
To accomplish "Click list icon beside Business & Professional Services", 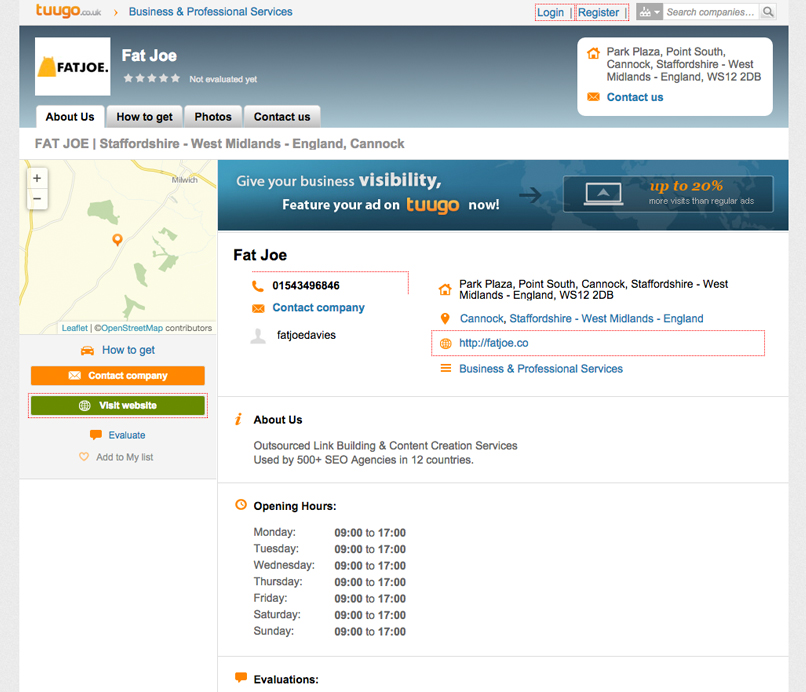I will [446, 368].
